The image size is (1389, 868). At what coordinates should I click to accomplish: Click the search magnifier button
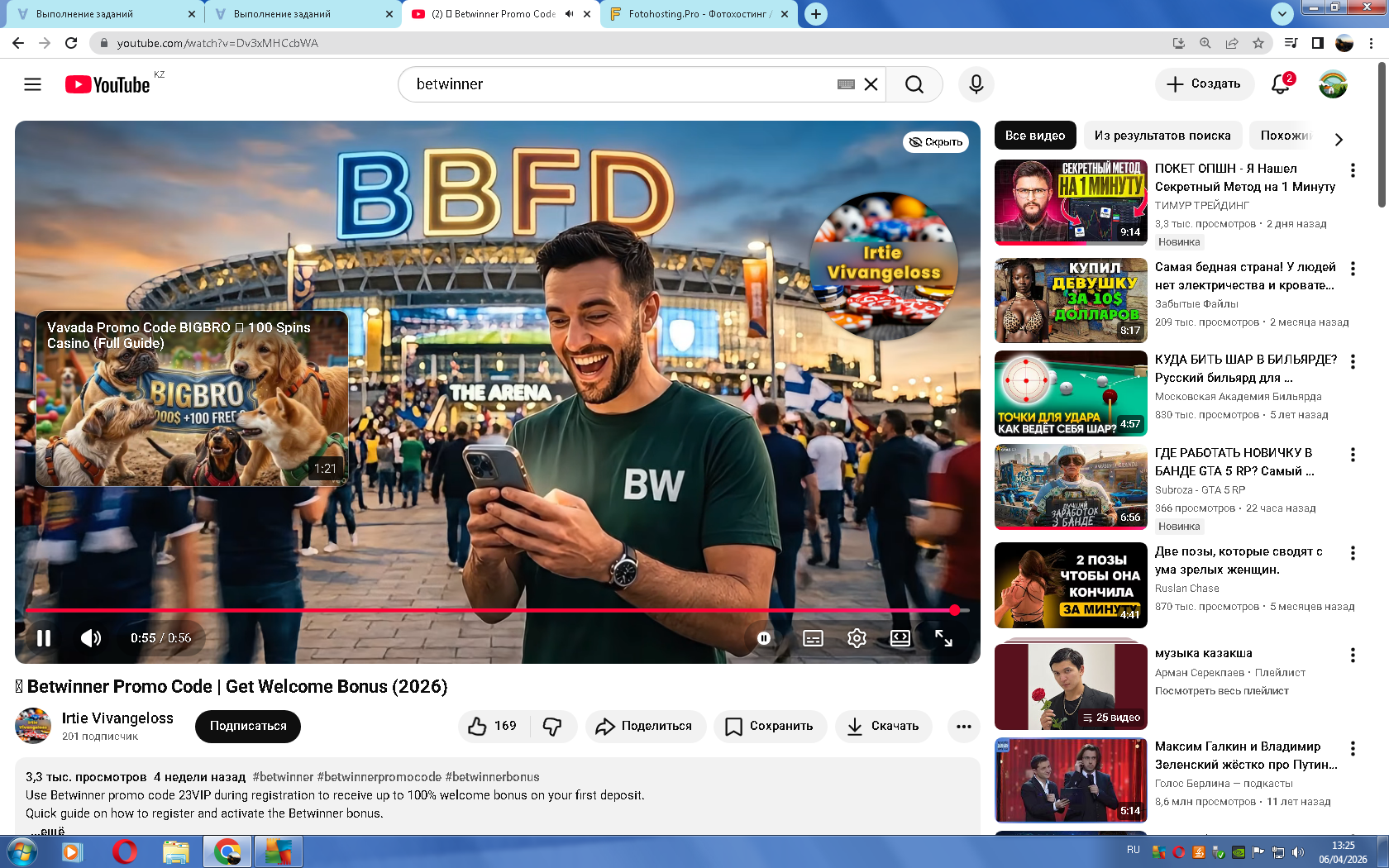point(914,84)
